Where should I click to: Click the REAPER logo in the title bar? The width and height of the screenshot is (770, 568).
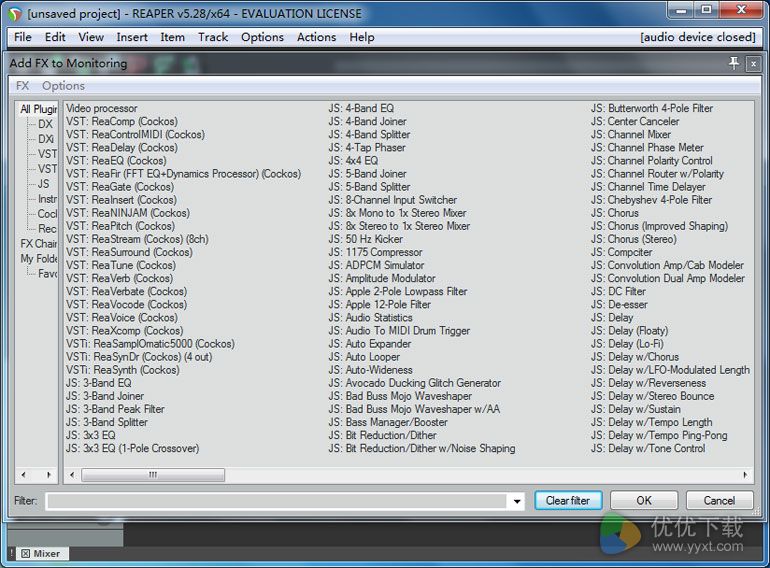pos(15,14)
